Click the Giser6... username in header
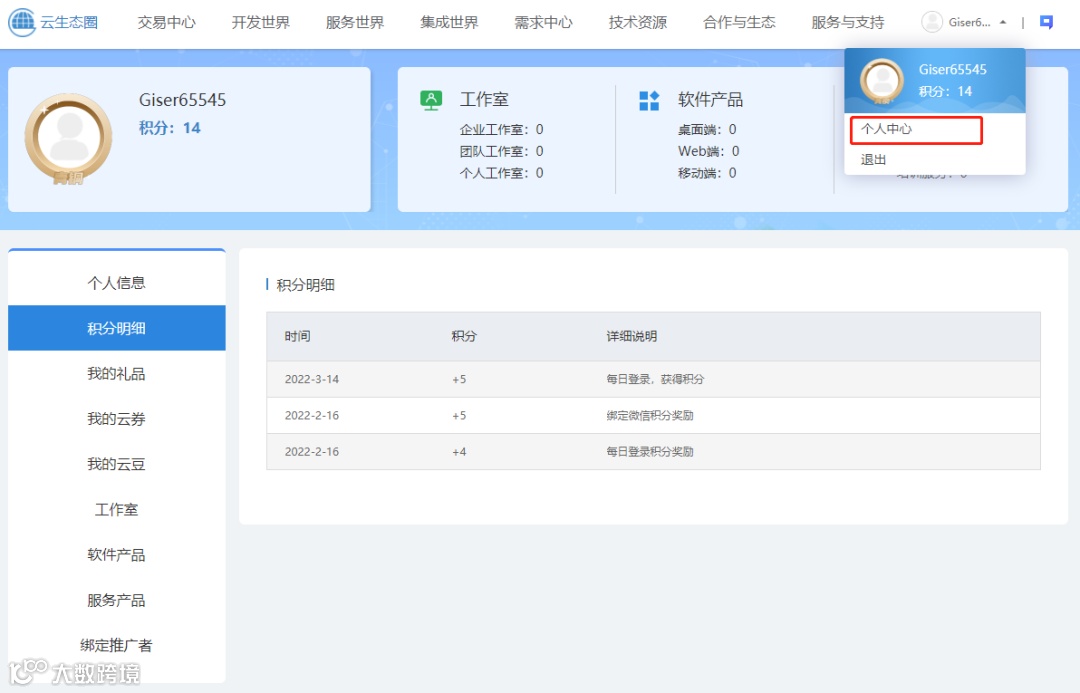 (x=969, y=22)
